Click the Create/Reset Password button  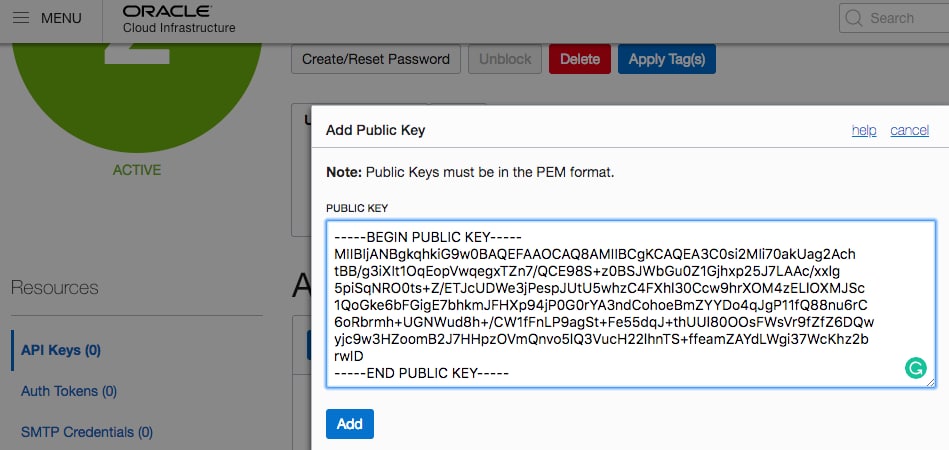coord(376,59)
